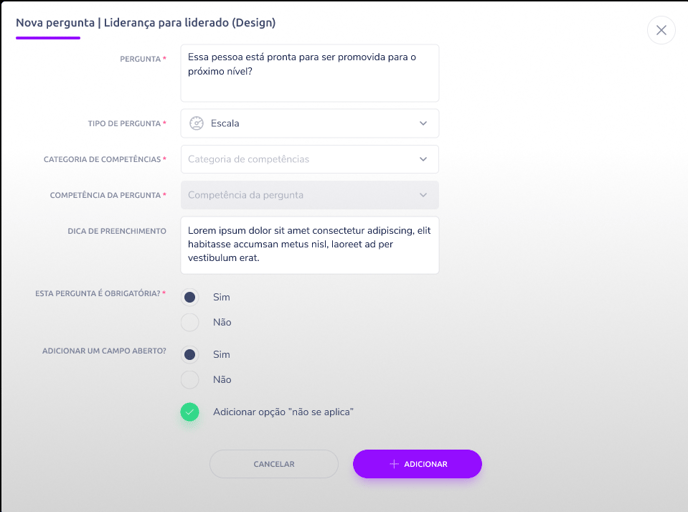Image resolution: width=688 pixels, height=512 pixels.
Task: Open the Competência da pergunta dropdown
Action: coord(310,195)
